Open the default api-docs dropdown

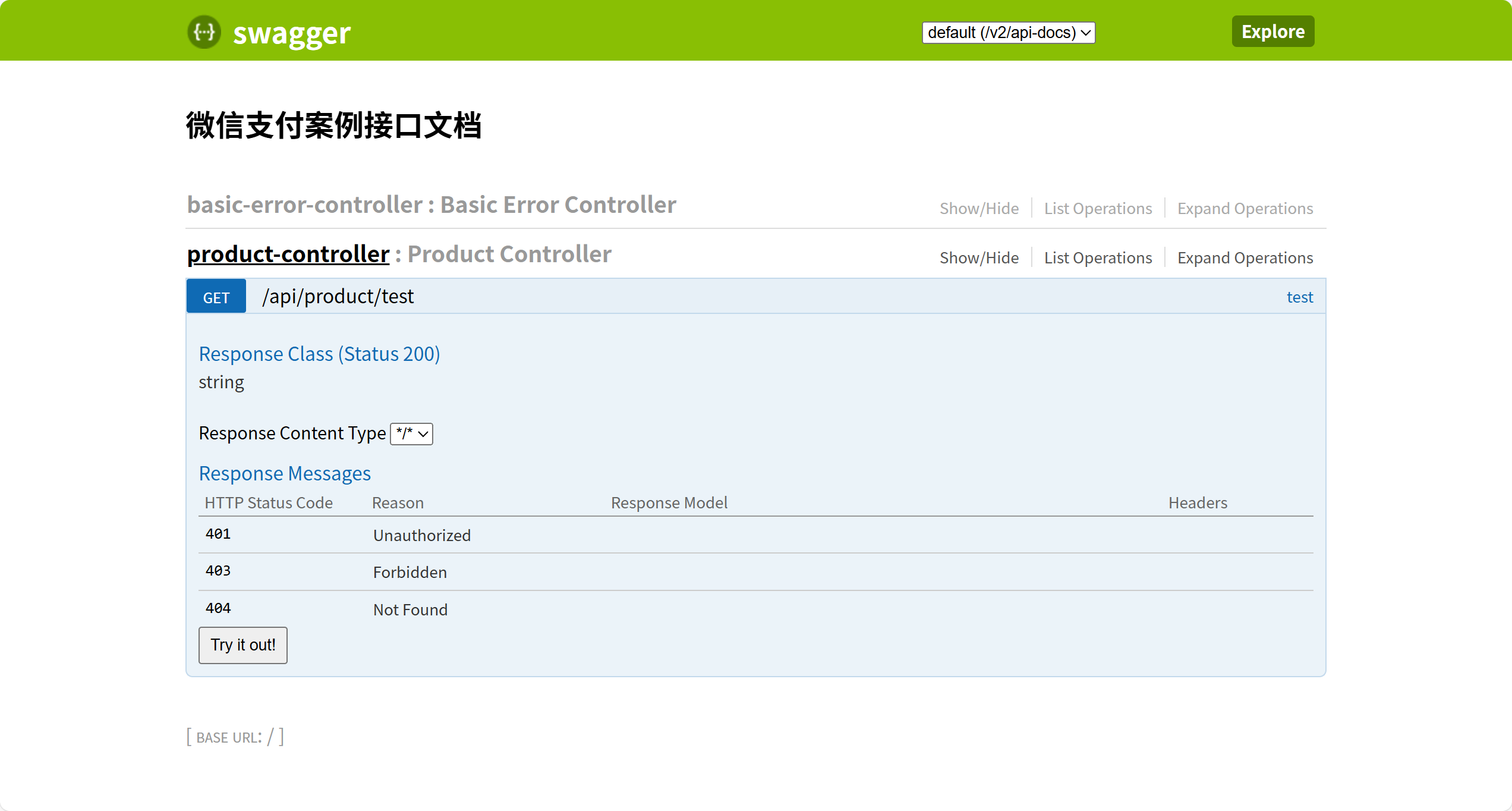(1008, 33)
